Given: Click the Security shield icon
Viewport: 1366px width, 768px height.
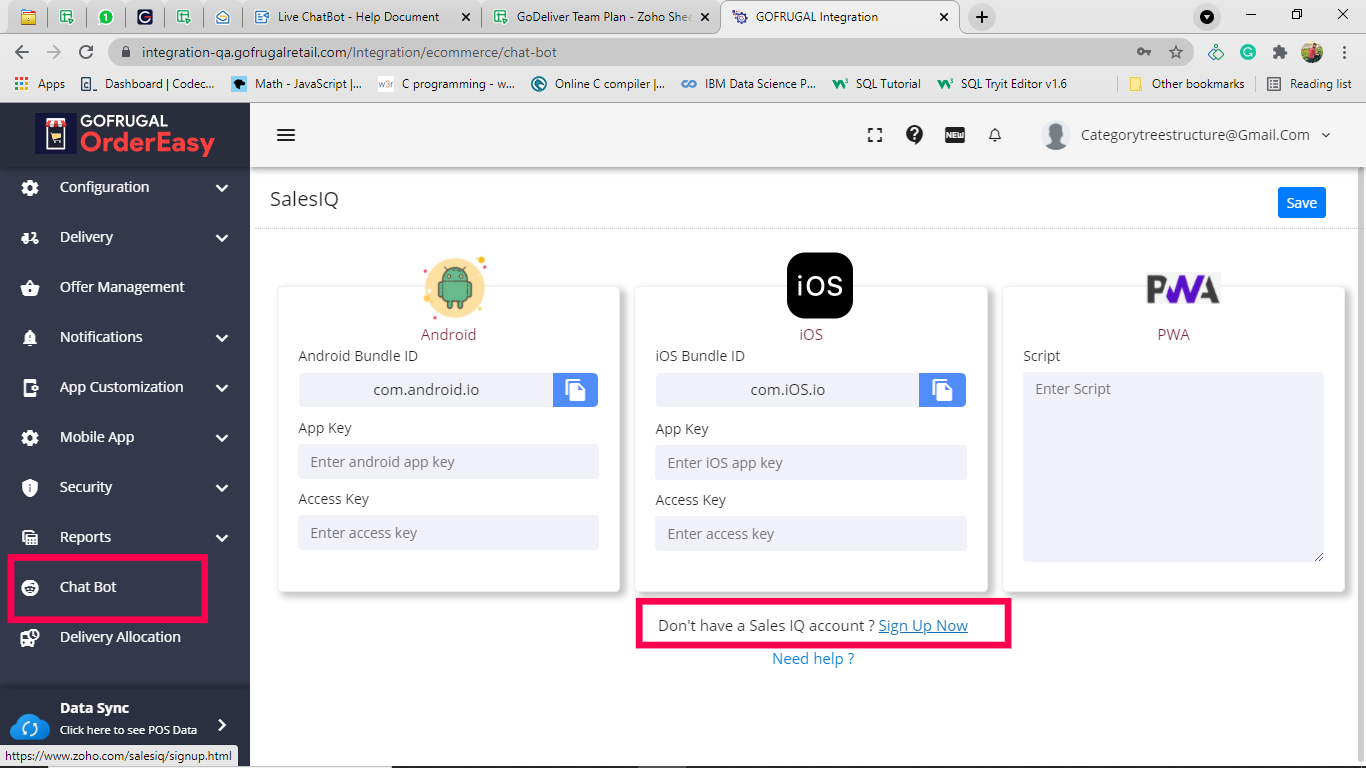Looking at the screenshot, I should (30, 487).
